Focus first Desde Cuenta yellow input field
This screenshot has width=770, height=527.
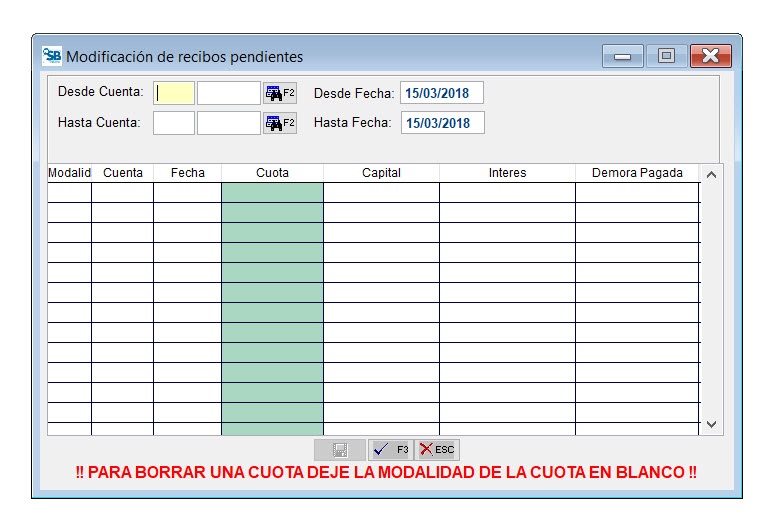tap(174, 93)
